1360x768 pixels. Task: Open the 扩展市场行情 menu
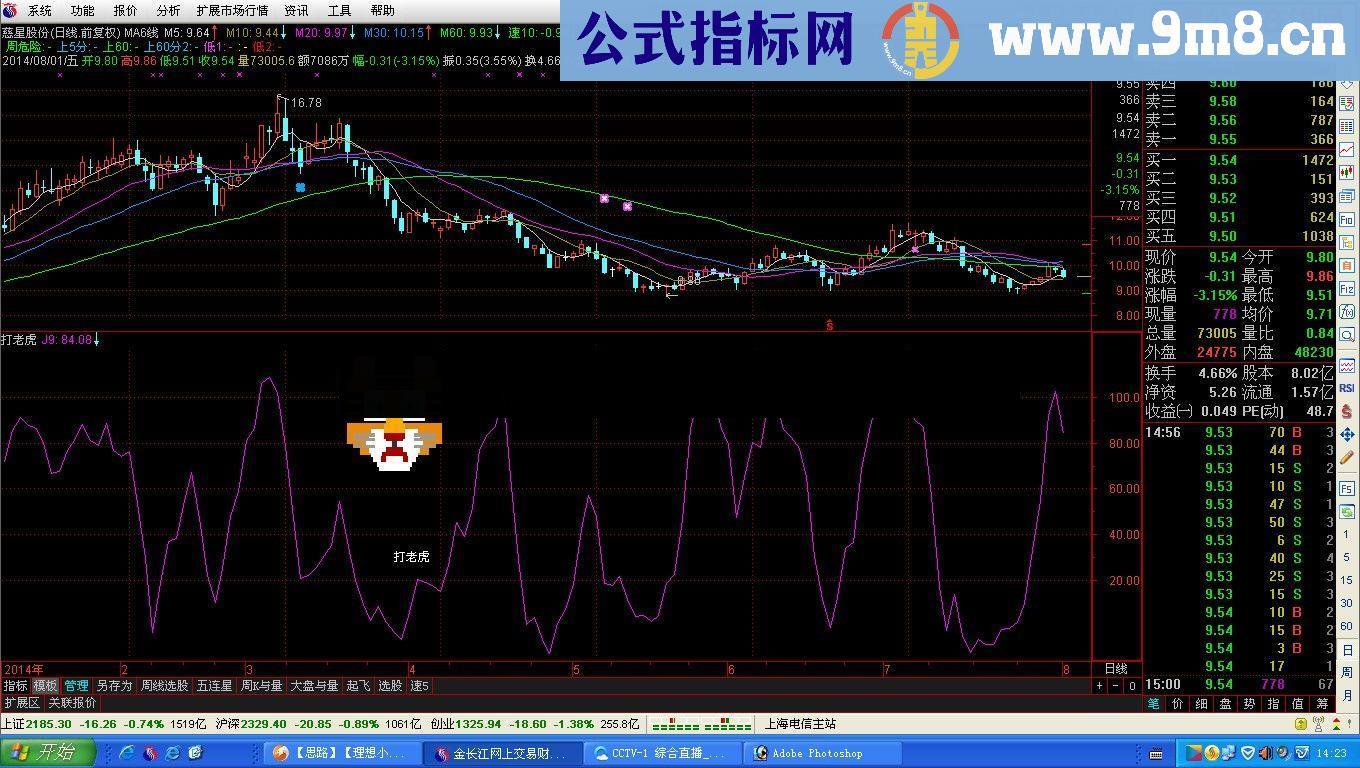[232, 10]
